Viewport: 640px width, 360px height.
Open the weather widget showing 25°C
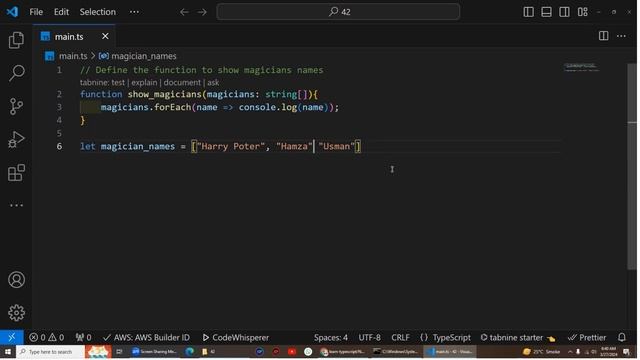(541, 352)
